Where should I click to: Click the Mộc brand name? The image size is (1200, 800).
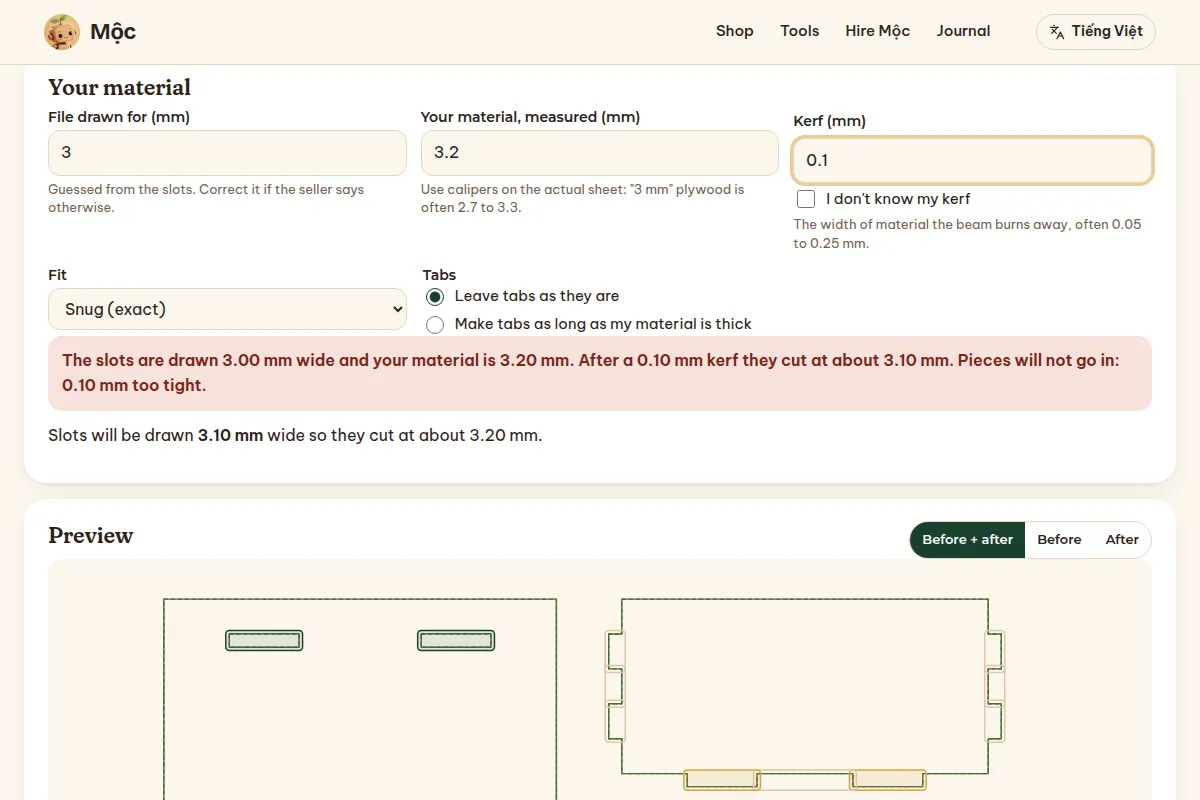[x=113, y=32]
